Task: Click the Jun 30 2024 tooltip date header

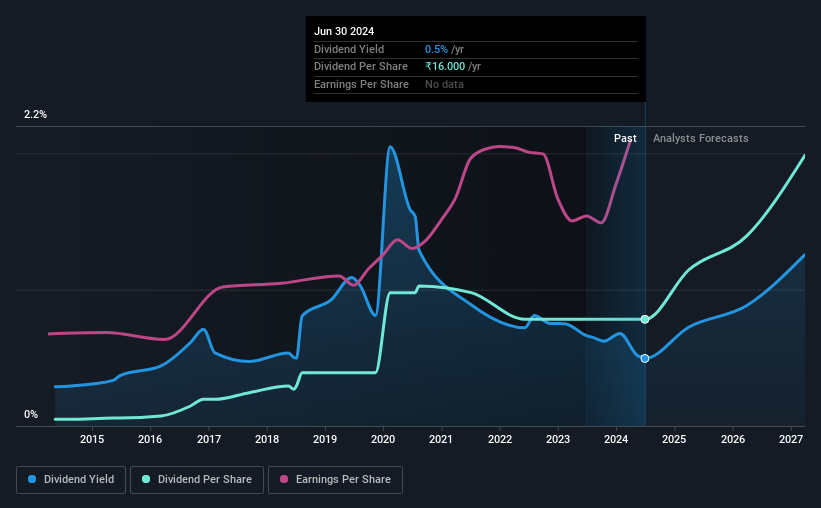Action: point(344,31)
